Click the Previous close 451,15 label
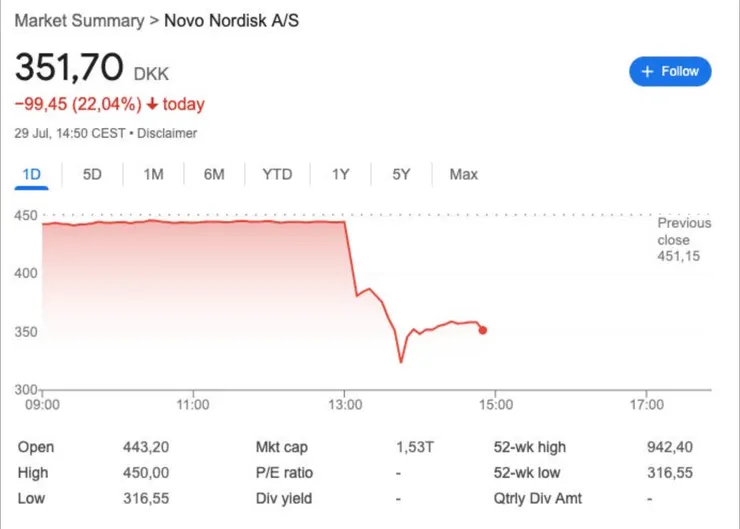Screen dimensions: 740x529 tap(684, 240)
